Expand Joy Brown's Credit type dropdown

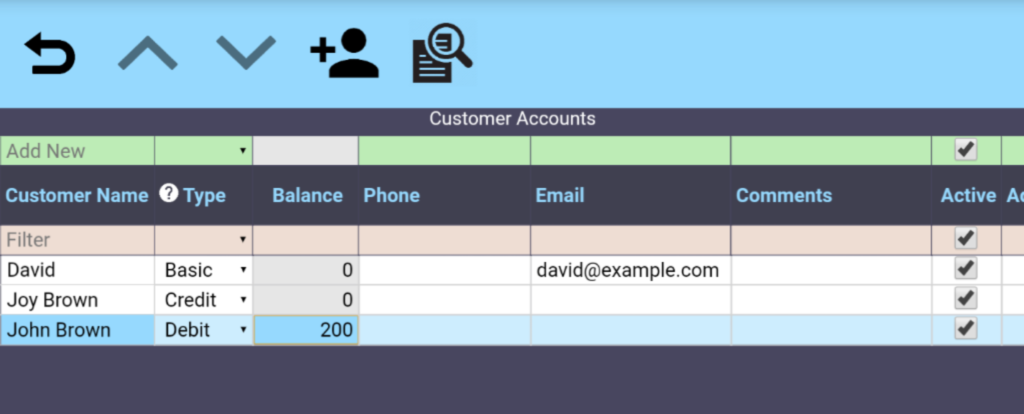pyautogui.click(x=204, y=300)
